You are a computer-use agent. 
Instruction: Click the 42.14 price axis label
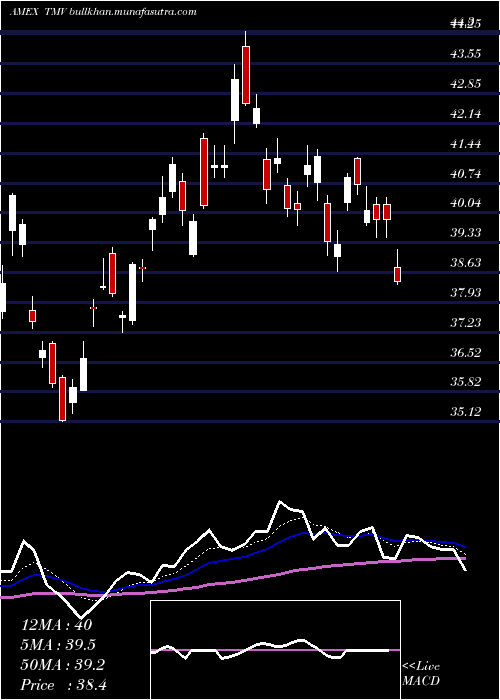(x=466, y=113)
